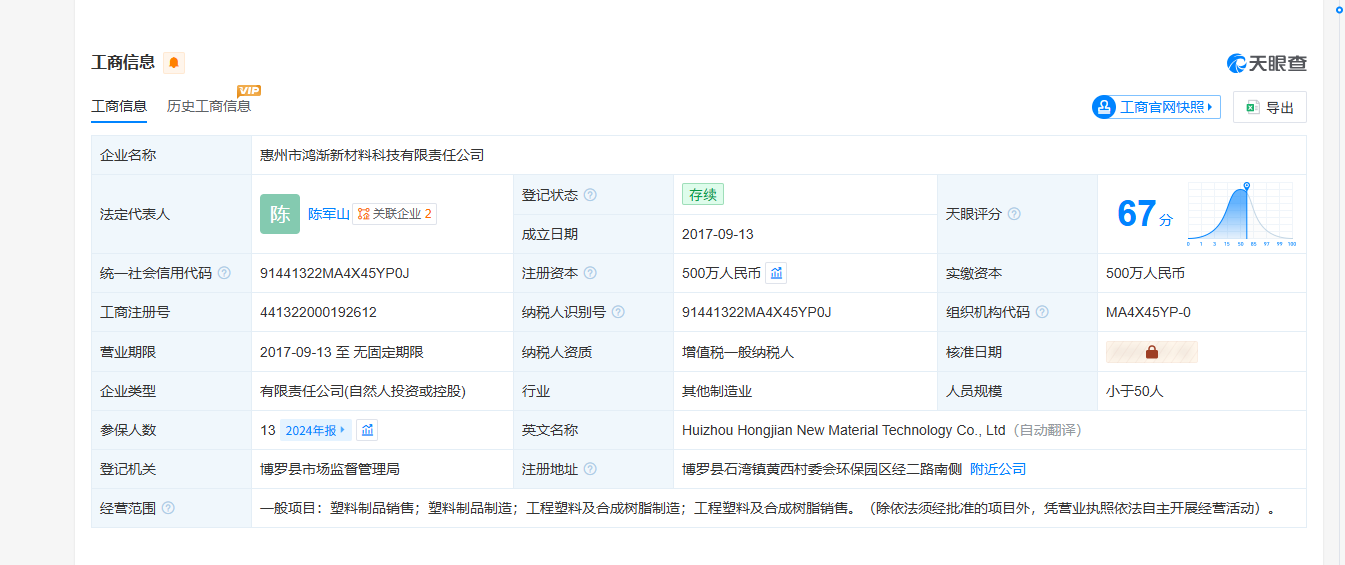Click the 附近公司 nearby companies link

(998, 469)
